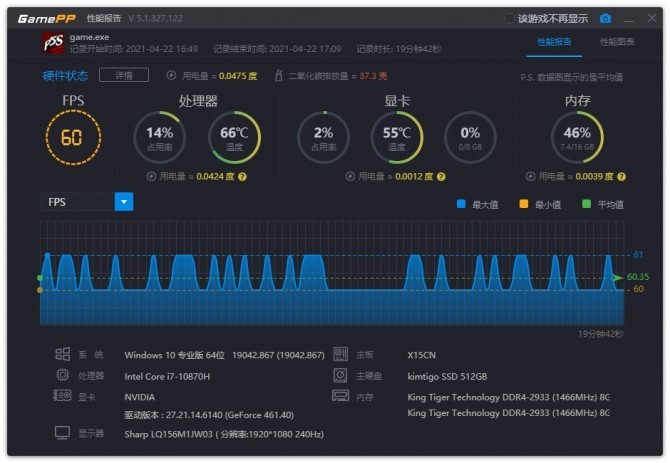Click the total power usage icon
The width and height of the screenshot is (670, 463).
pos(171,76)
